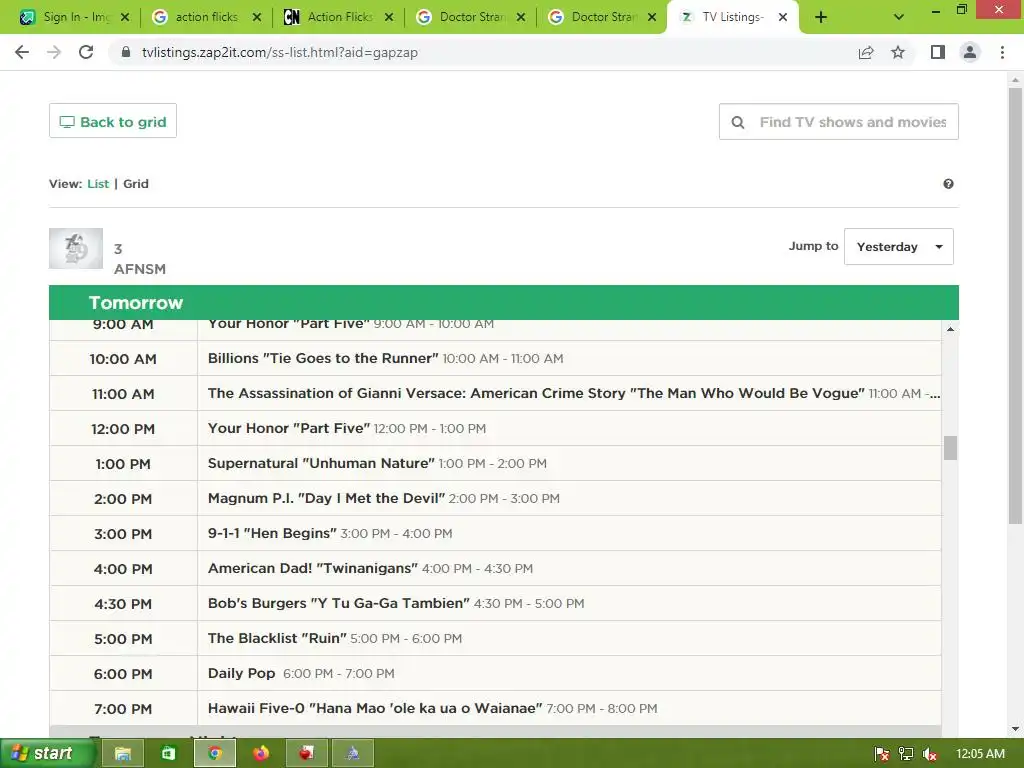Click Chrome icon in taskbar

tap(214, 754)
